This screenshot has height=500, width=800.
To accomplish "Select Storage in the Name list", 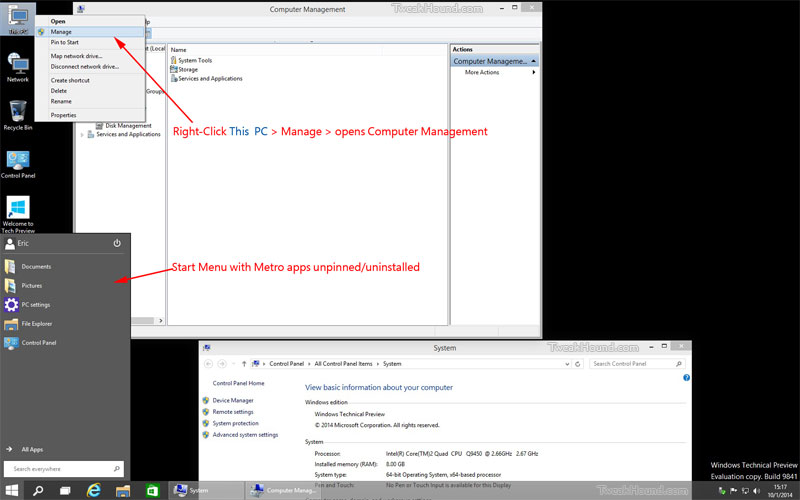I will 184,69.
